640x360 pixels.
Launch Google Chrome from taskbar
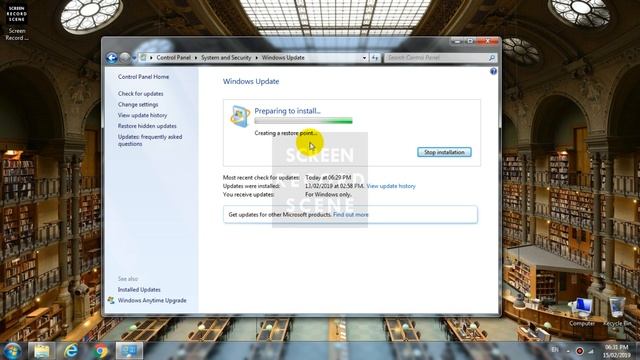[100, 351]
